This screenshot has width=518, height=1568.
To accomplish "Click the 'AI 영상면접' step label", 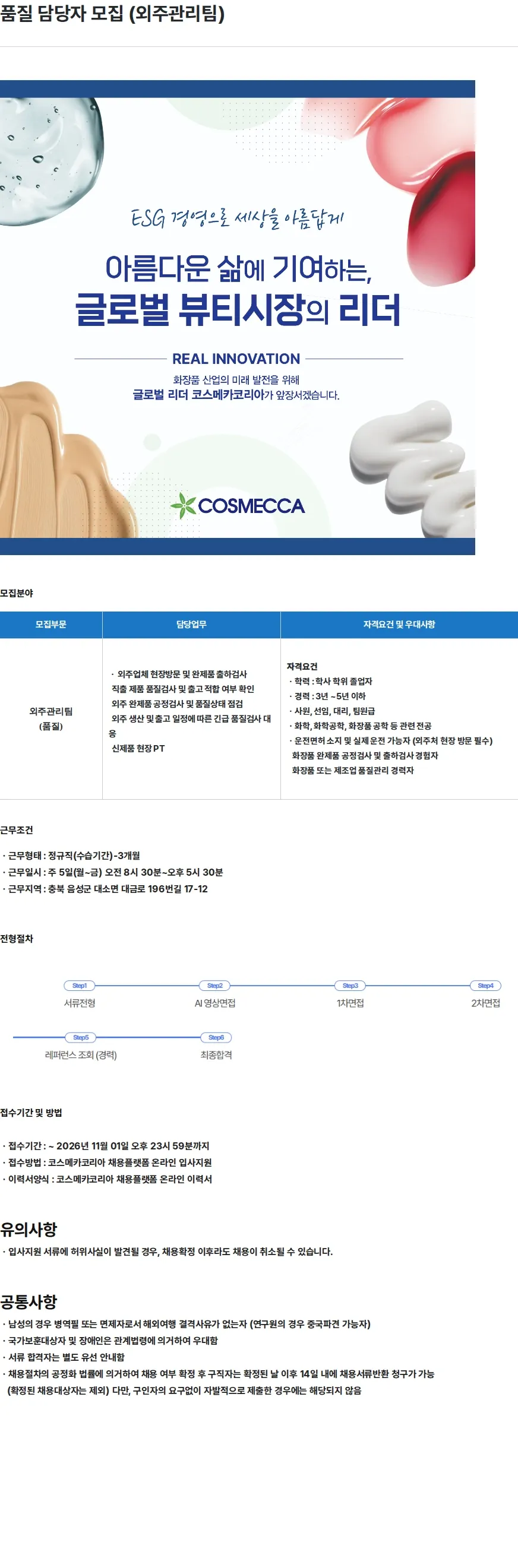I will 215,1003.
